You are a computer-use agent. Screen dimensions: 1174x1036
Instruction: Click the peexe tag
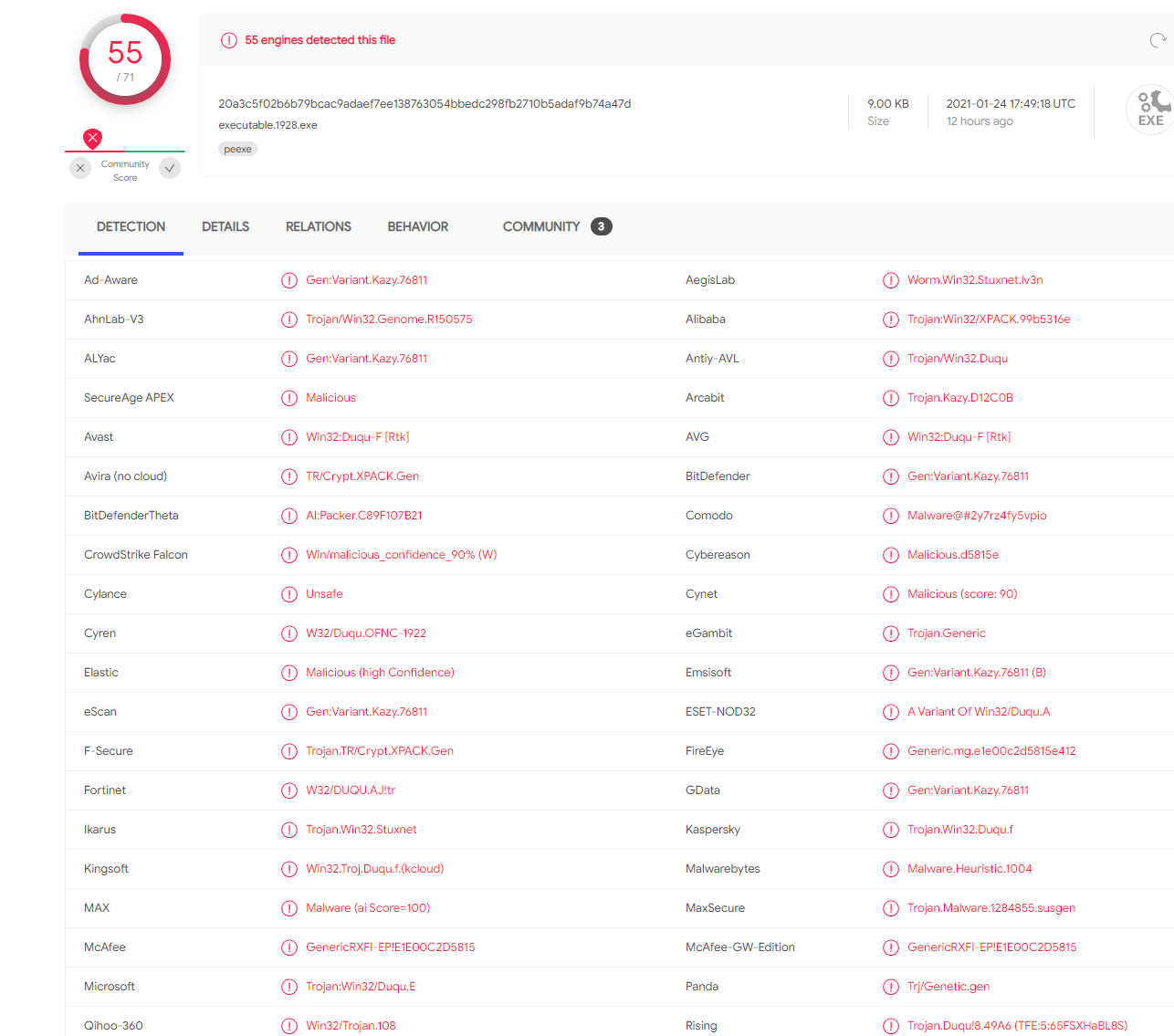237,149
